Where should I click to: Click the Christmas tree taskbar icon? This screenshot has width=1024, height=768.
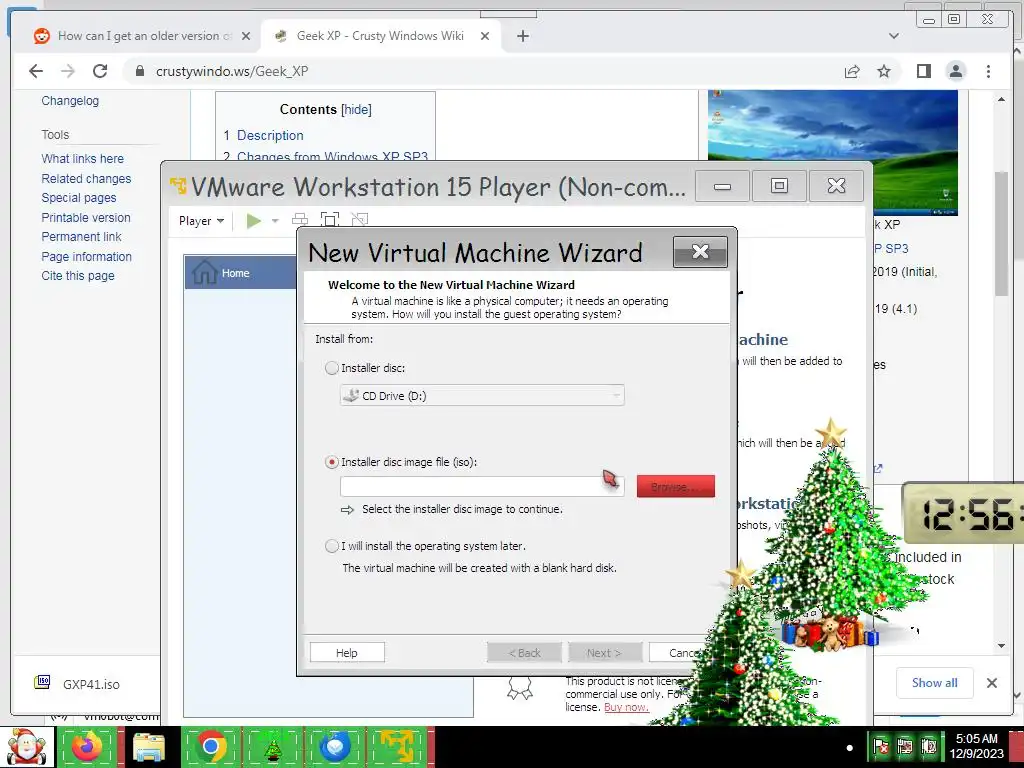tap(273, 746)
